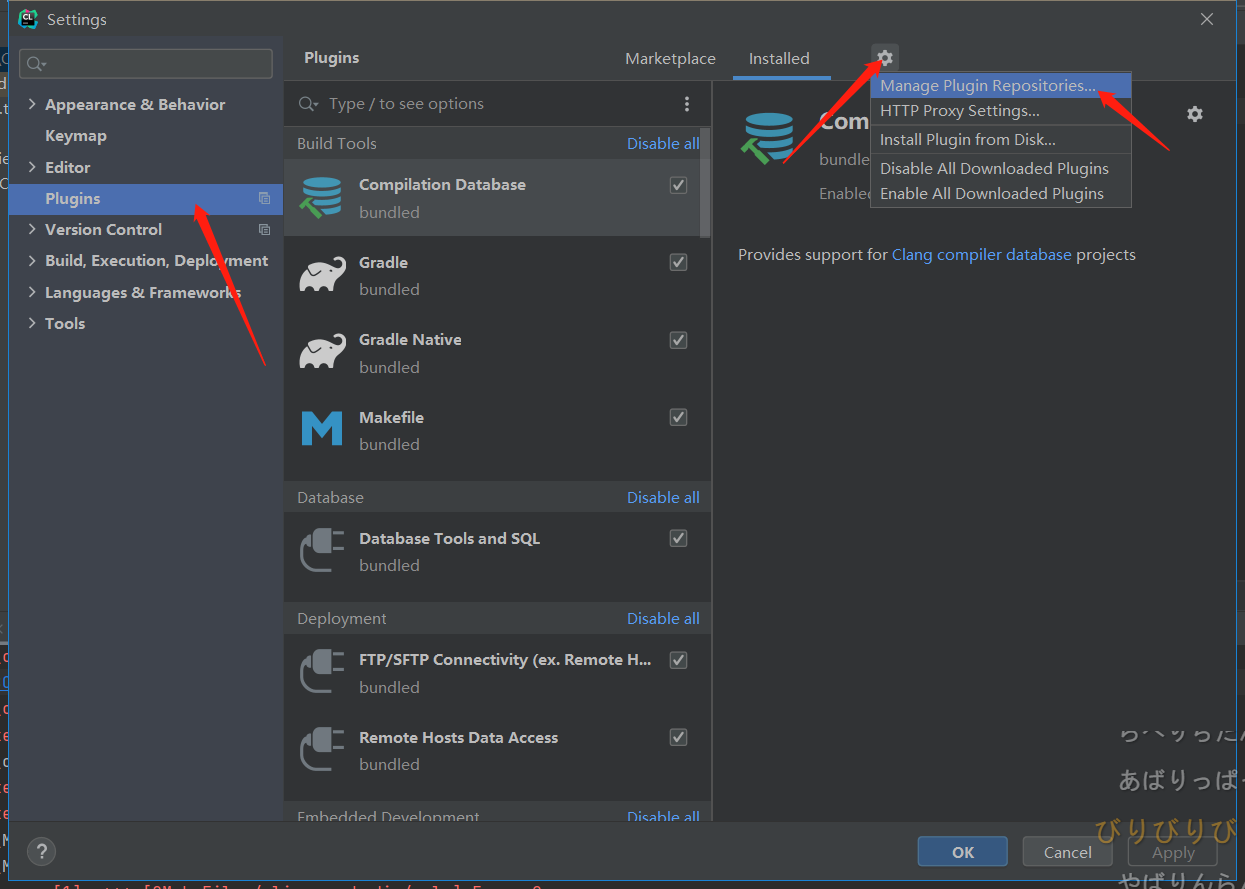Click the Database Tools and SQL plug icon

tap(322, 551)
